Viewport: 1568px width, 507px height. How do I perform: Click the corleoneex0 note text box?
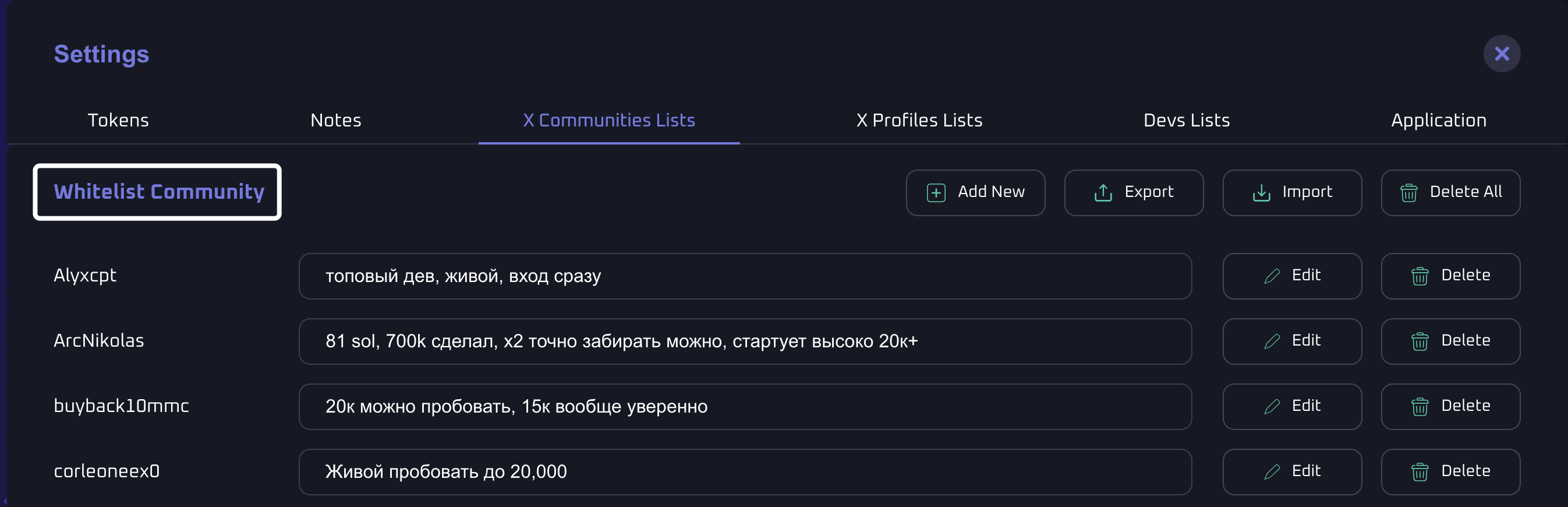[745, 471]
